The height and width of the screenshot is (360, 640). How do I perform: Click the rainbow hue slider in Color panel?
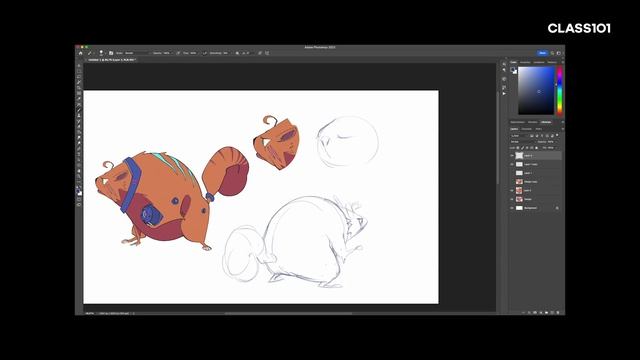point(560,91)
